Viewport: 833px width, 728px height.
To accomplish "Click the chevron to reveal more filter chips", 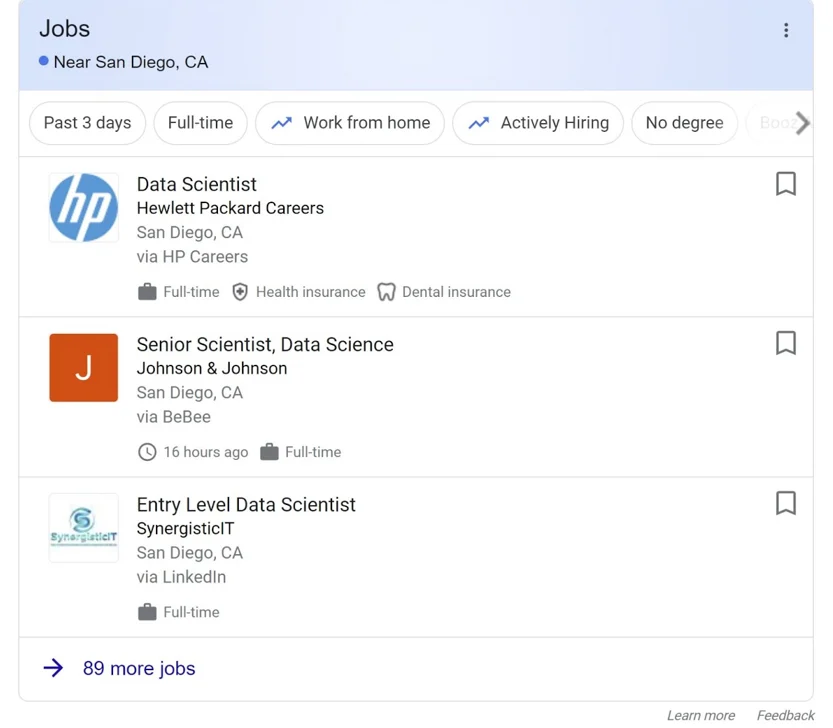I will click(801, 122).
